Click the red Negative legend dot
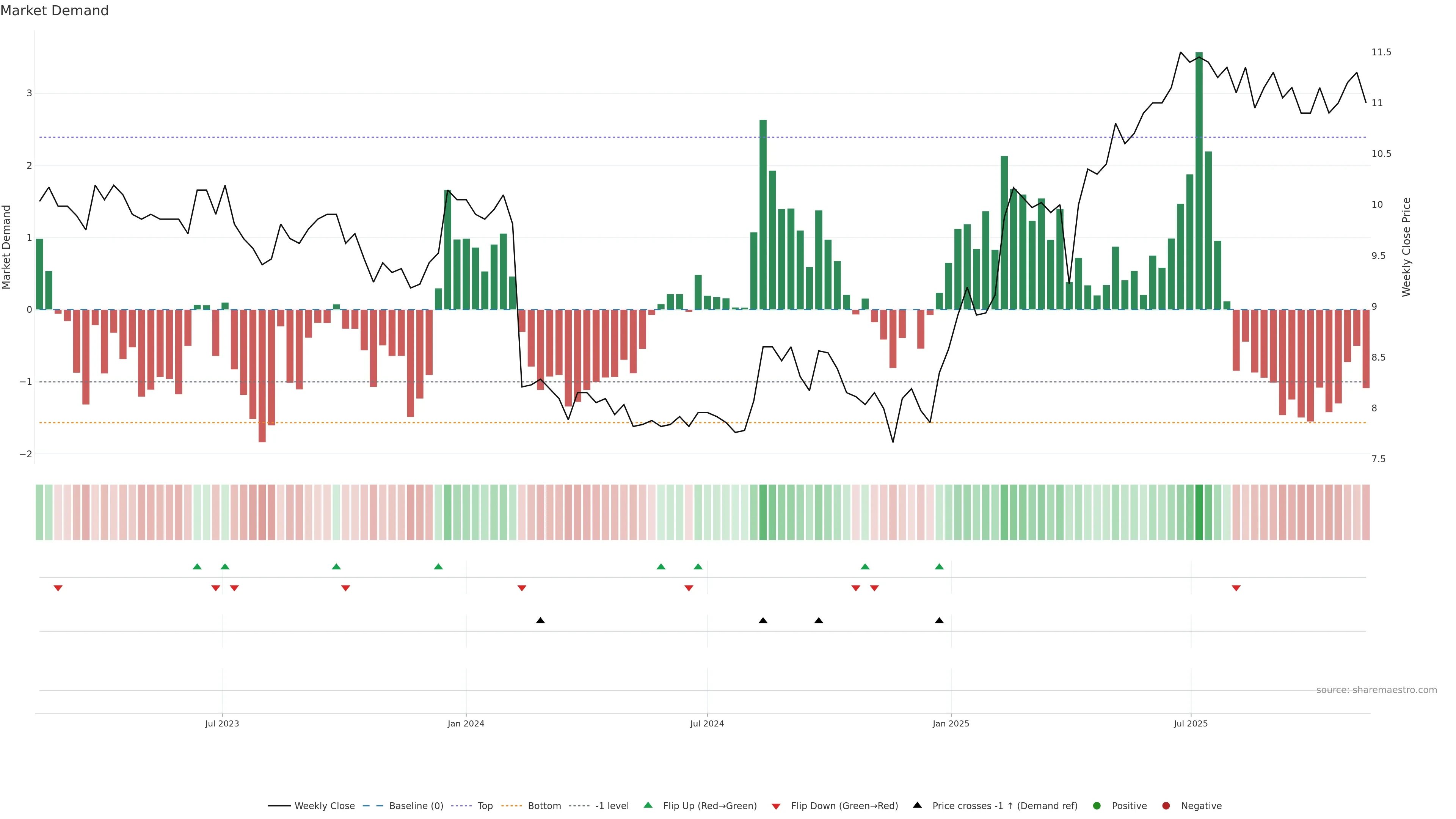The image size is (1456, 819). pos(1166,806)
